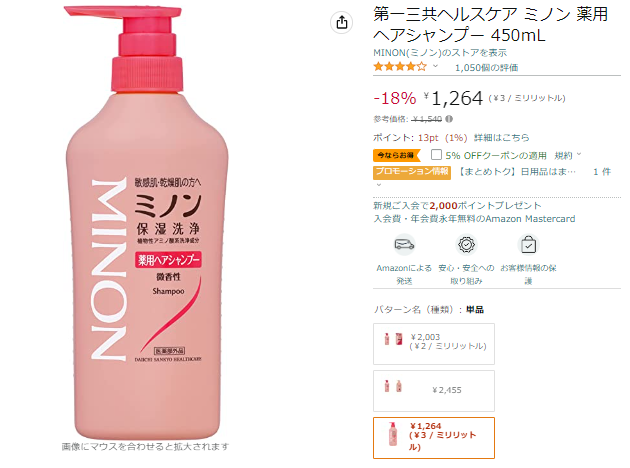This screenshot has height=468, width=630.
Task: Open the star rating breakdown chevron
Action: pos(436,66)
